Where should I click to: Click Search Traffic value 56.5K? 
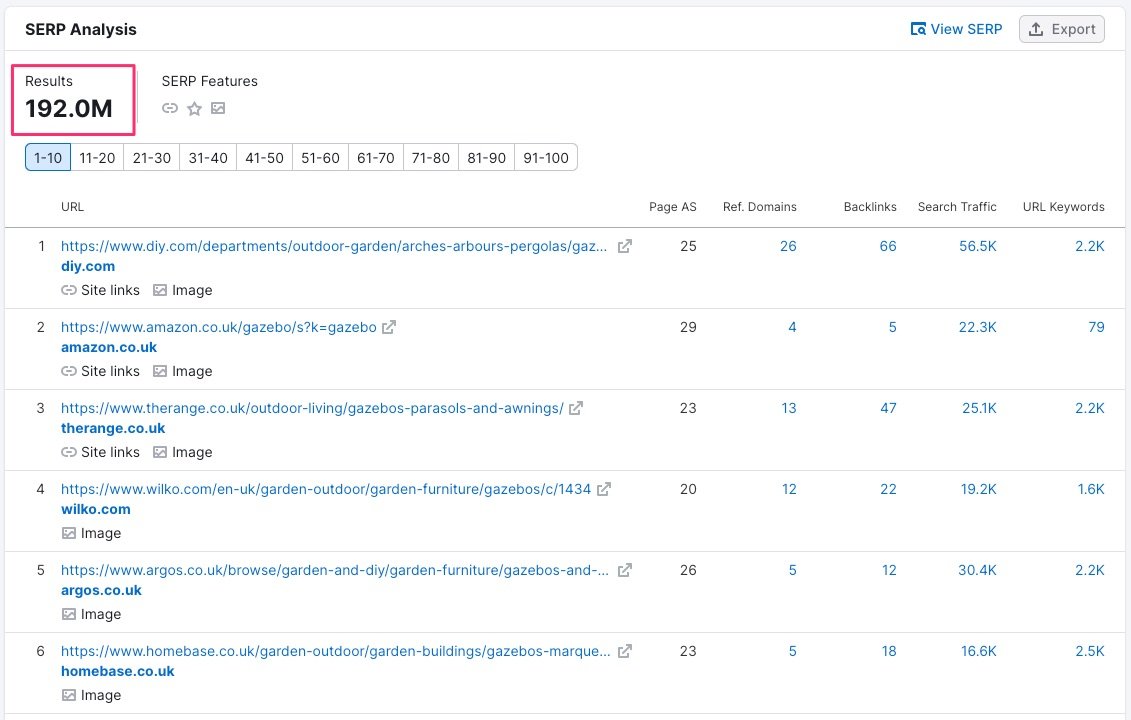977,246
